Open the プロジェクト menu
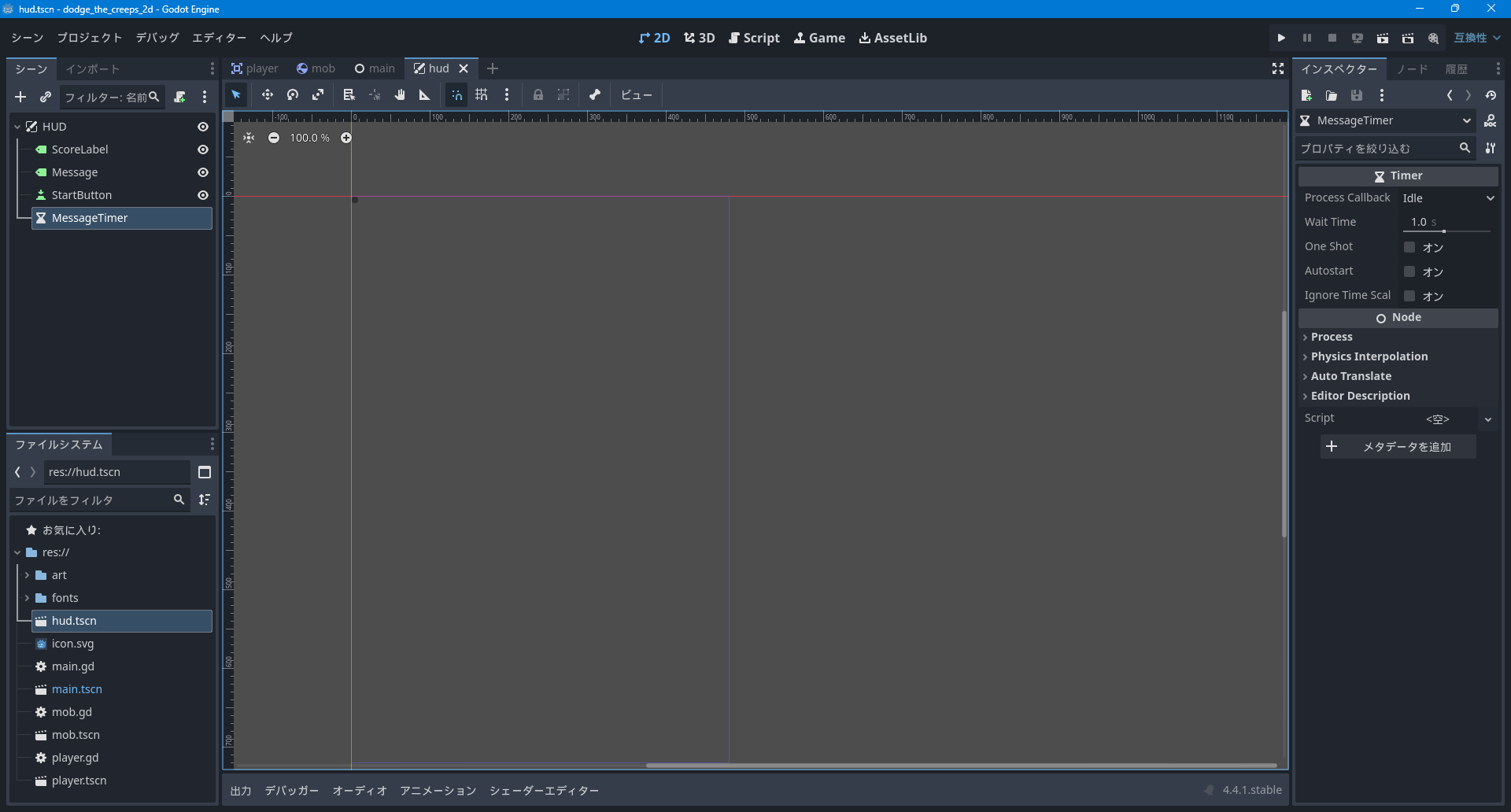Viewport: 1511px width, 812px height. coord(90,38)
